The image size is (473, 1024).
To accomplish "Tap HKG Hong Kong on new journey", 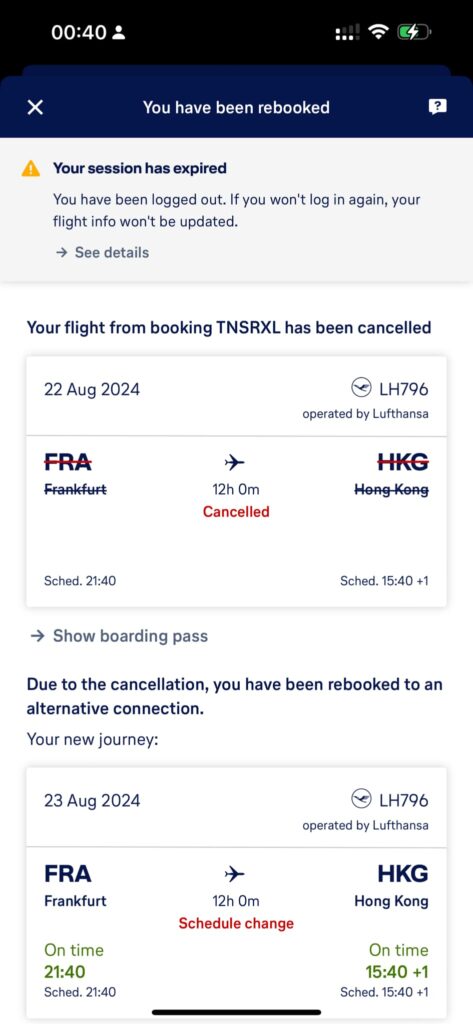I will pyautogui.click(x=391, y=886).
